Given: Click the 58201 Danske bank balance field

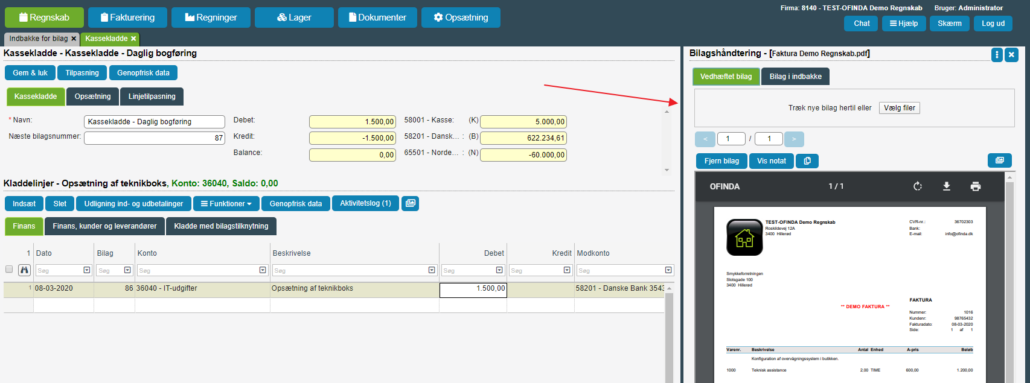Looking at the screenshot, I should point(524,138).
